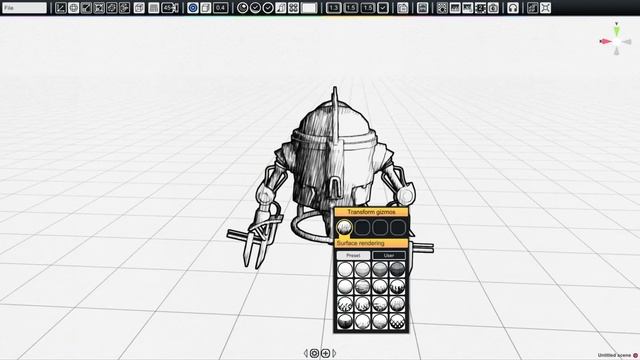Viewport: 640px width, 360px height.
Task: Click the white 3D cube icon
Action: click(139, 8)
